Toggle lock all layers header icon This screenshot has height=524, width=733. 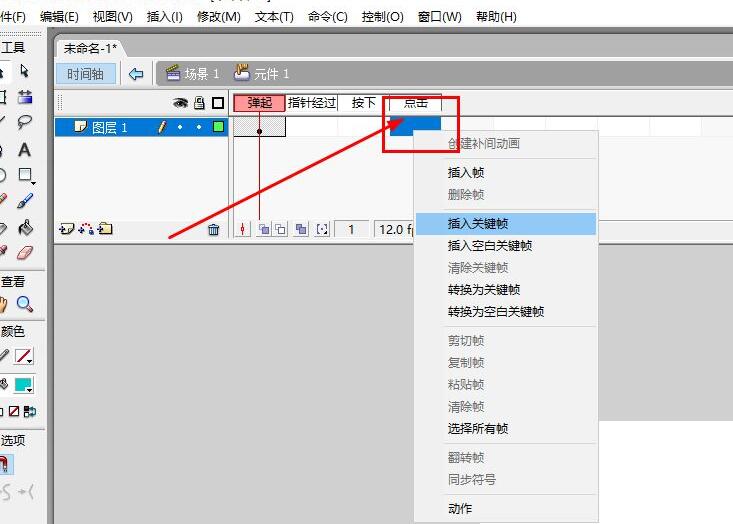point(199,103)
